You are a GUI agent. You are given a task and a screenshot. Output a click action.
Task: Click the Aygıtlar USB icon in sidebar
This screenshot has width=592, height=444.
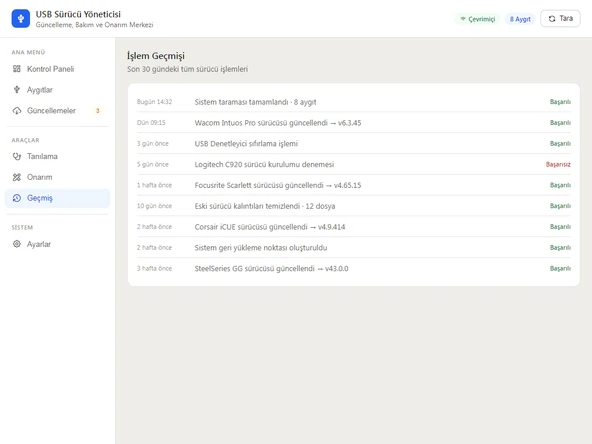click(17, 89)
